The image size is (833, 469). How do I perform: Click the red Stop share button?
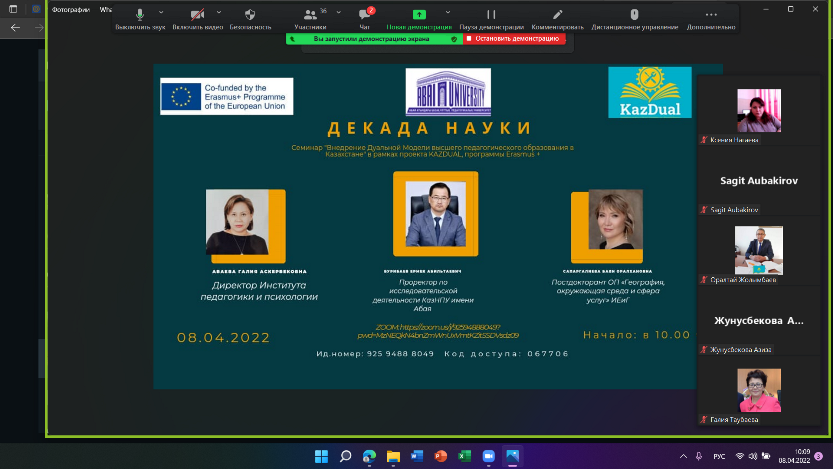click(514, 38)
